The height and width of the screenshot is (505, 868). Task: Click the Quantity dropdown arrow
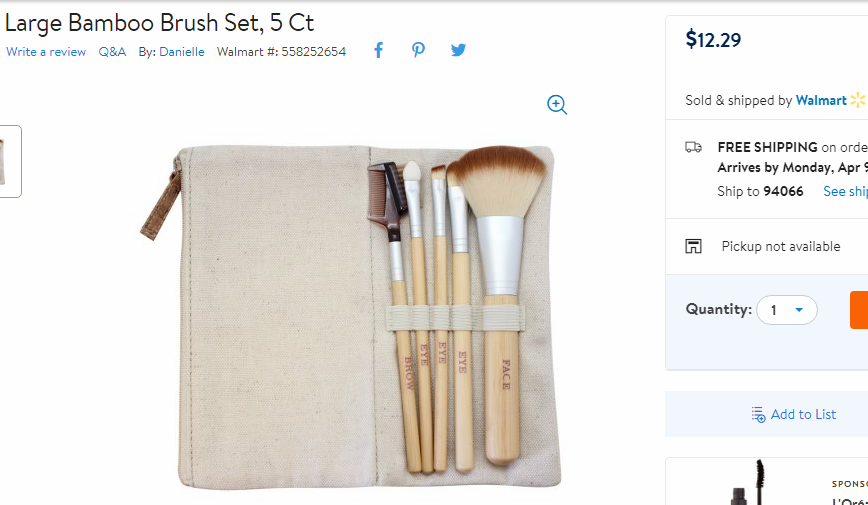pyautogui.click(x=799, y=310)
